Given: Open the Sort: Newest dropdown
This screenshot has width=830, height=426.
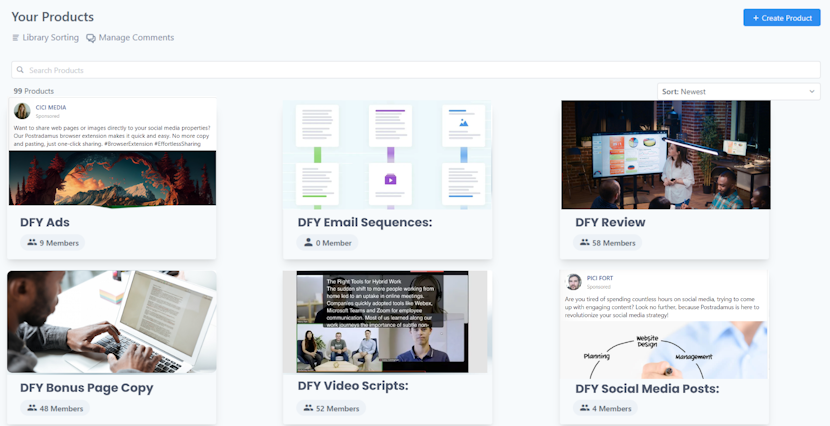Looking at the screenshot, I should pos(739,92).
